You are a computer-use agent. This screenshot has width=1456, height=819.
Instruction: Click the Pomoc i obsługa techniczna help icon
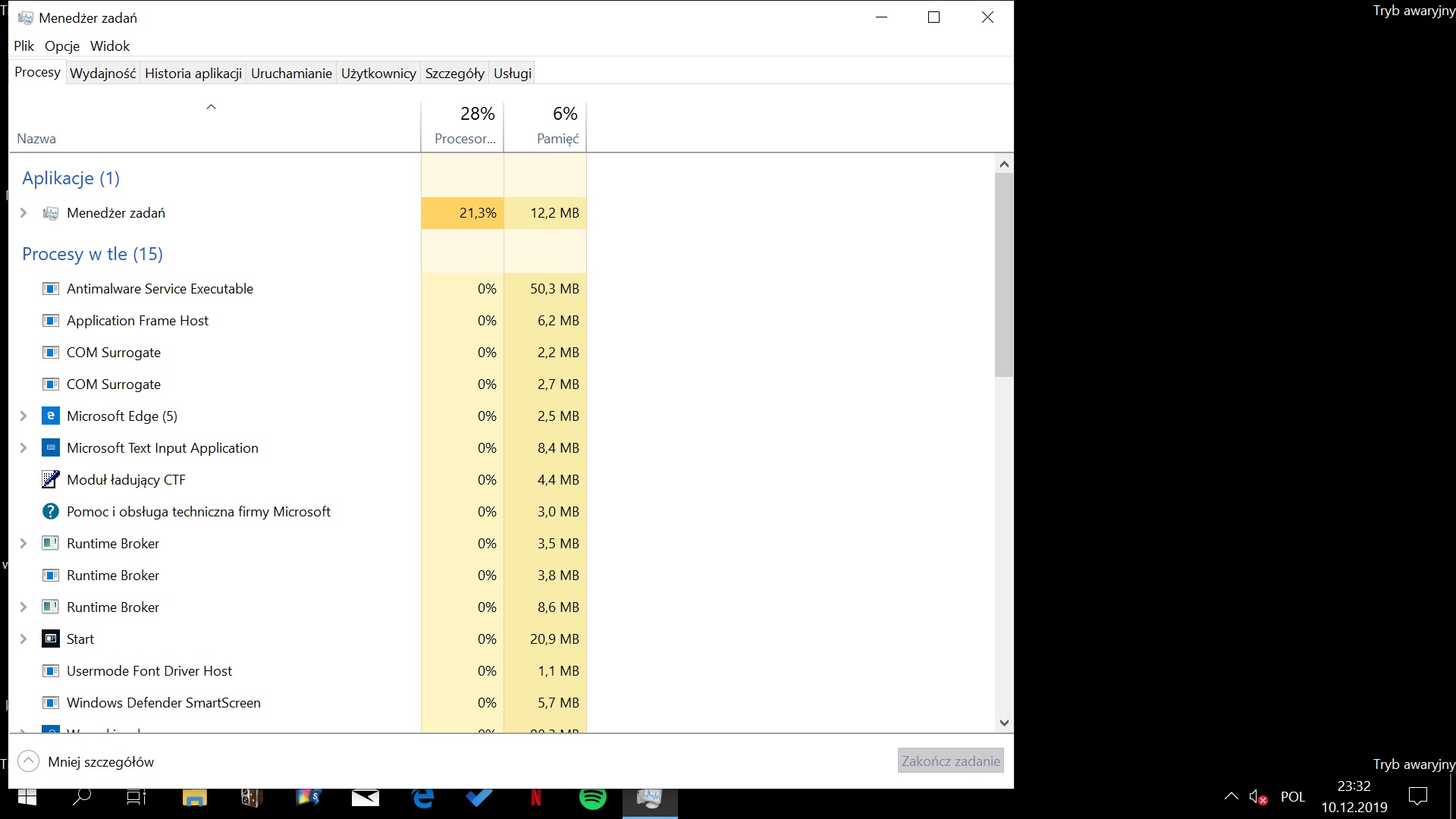[x=50, y=511]
